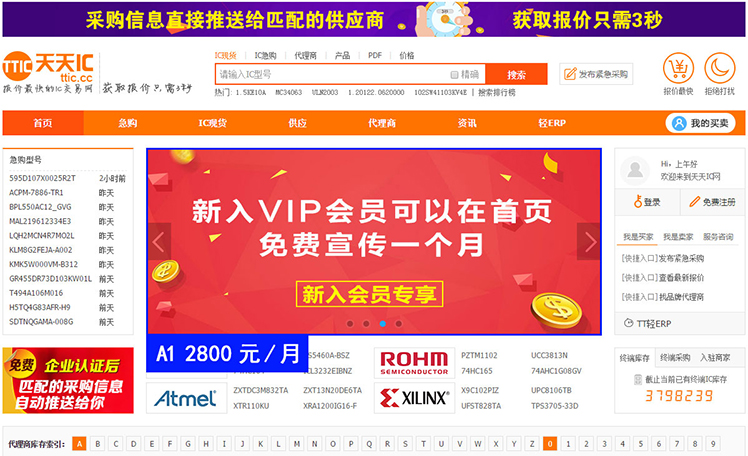This screenshot has height=456, width=748.
Task: Select the first carousel indicator dot
Action: [x=350, y=323]
